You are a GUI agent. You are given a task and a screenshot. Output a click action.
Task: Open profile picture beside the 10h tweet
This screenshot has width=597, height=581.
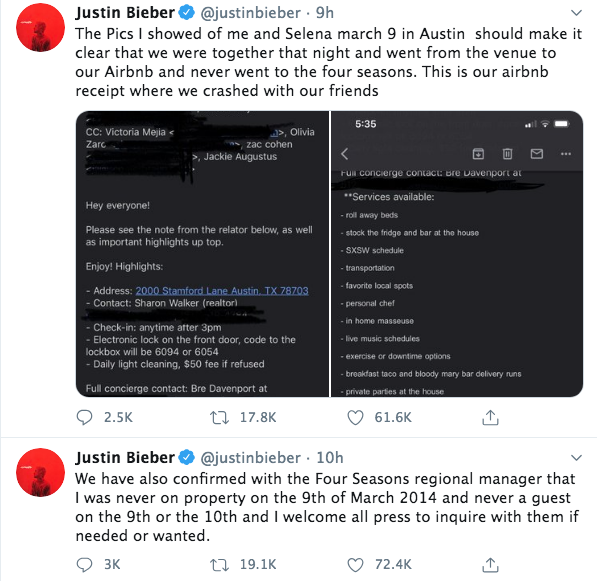tap(40, 472)
